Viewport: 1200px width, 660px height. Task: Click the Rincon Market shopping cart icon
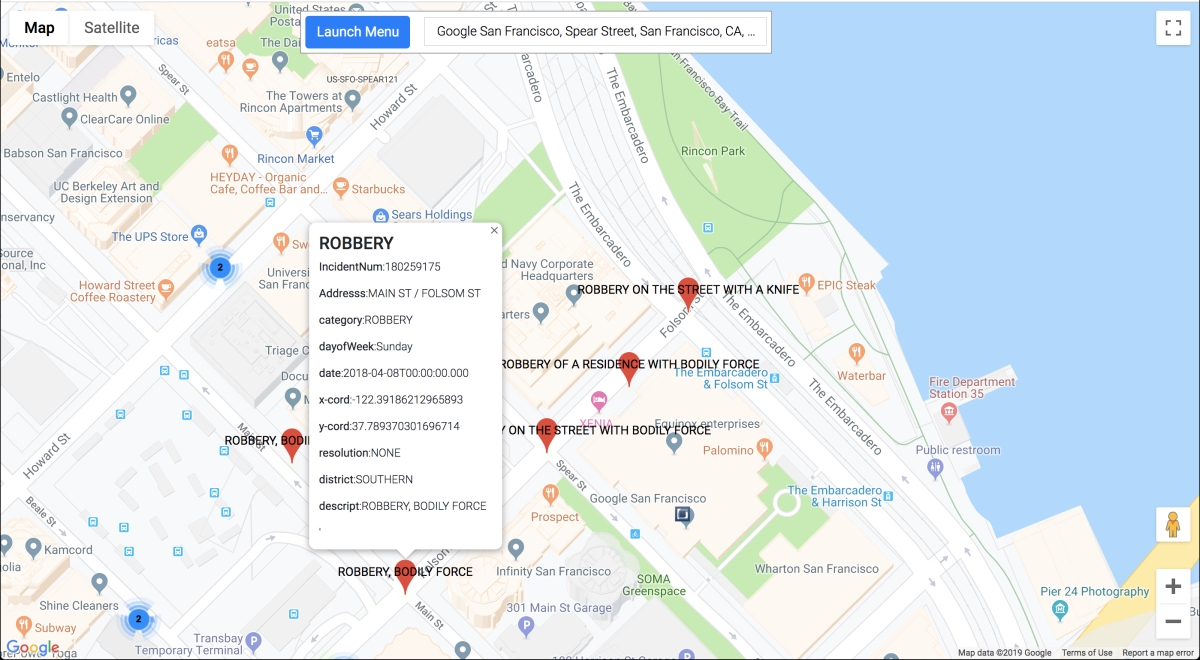click(x=313, y=134)
